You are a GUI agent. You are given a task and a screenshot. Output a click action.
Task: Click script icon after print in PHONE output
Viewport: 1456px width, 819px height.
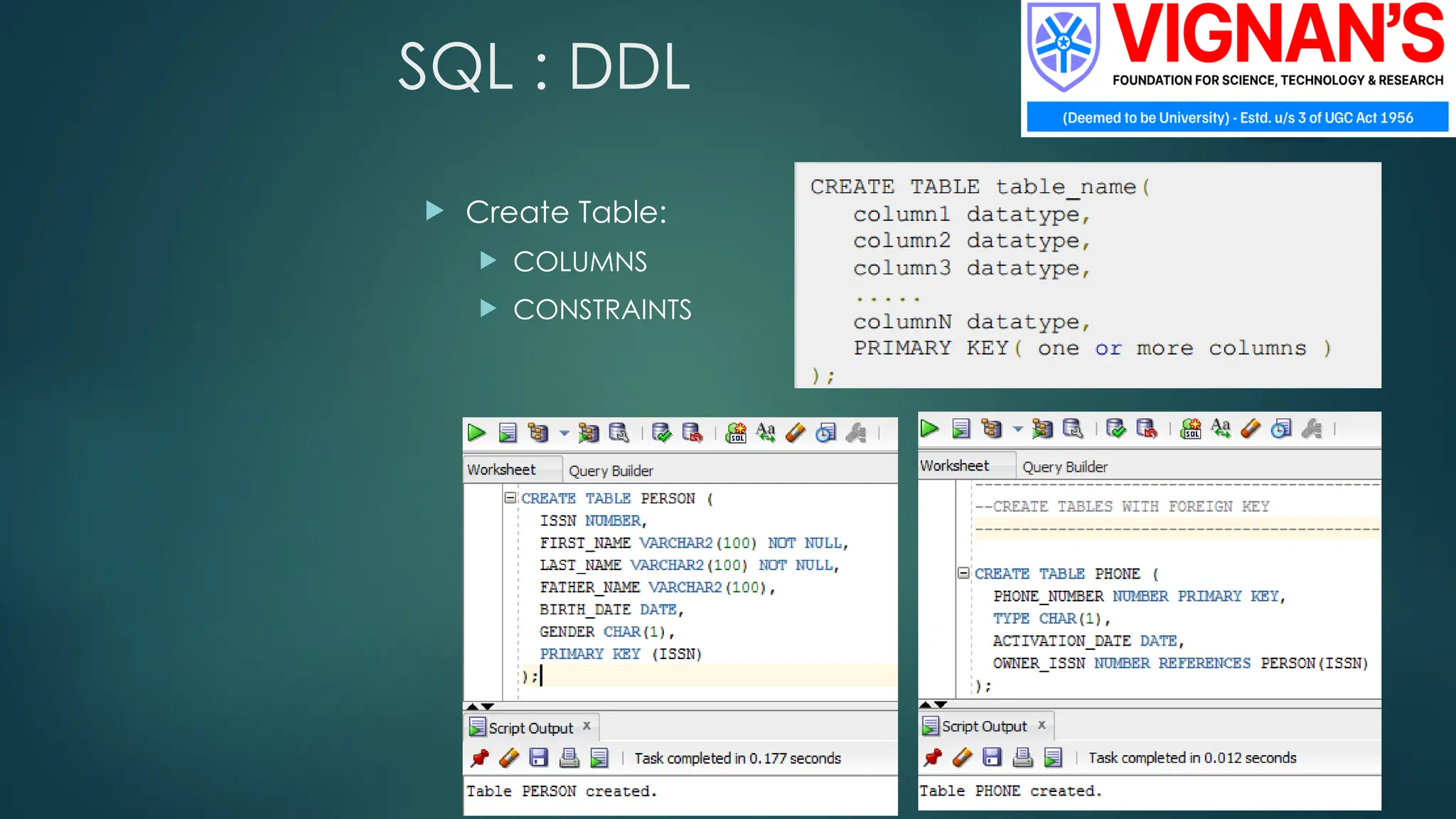(1053, 757)
